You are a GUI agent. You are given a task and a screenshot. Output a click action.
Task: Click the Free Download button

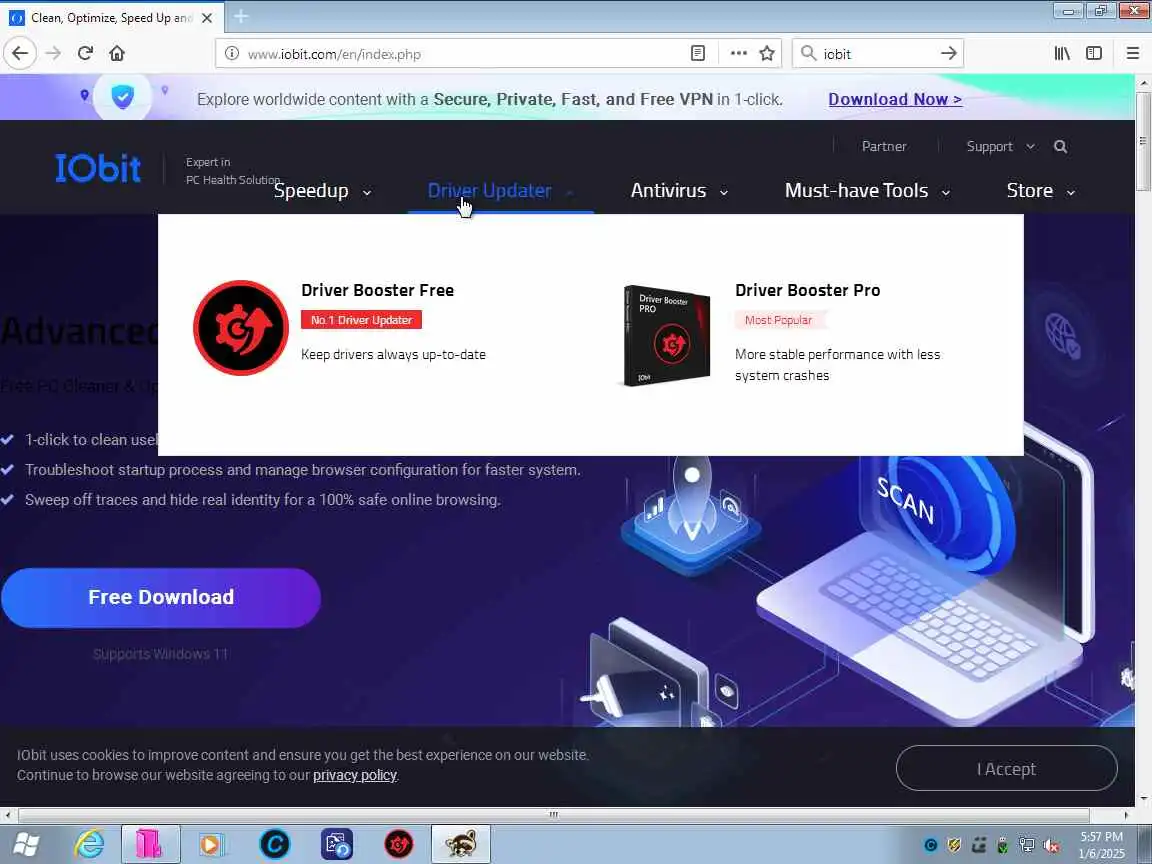[161, 597]
